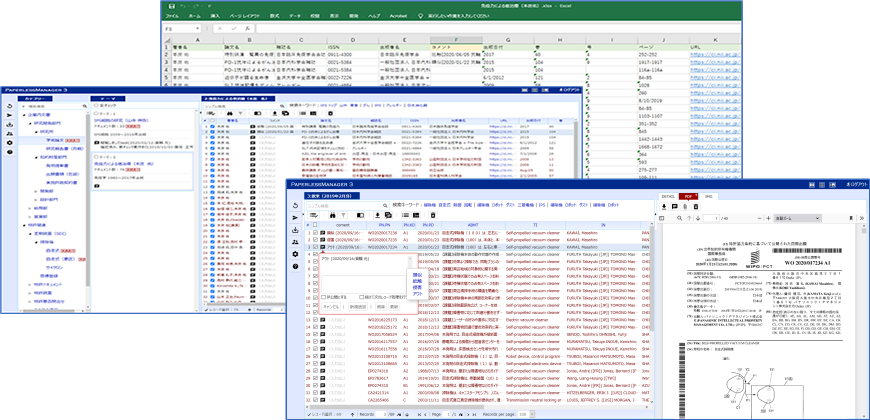This screenshot has height=420, width=870.
Task: Switch to the PDF tab in viewer panel
Action: [689, 197]
